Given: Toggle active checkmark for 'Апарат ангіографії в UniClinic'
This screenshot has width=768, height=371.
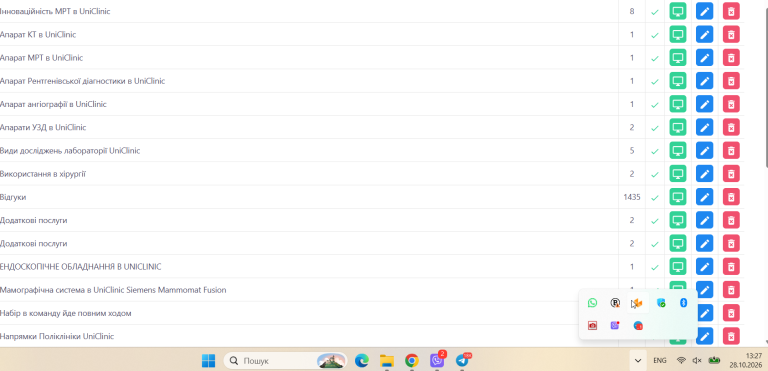Looking at the screenshot, I should click(x=655, y=105).
